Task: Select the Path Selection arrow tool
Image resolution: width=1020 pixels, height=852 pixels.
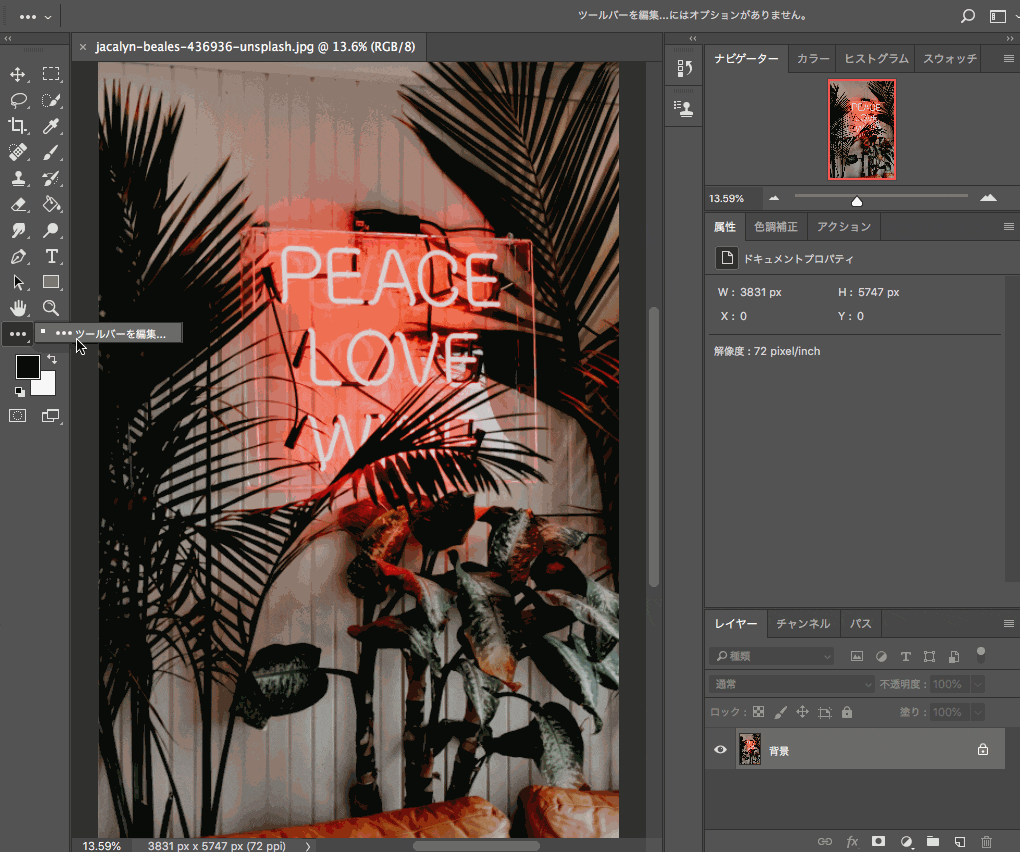Action: tap(18, 282)
